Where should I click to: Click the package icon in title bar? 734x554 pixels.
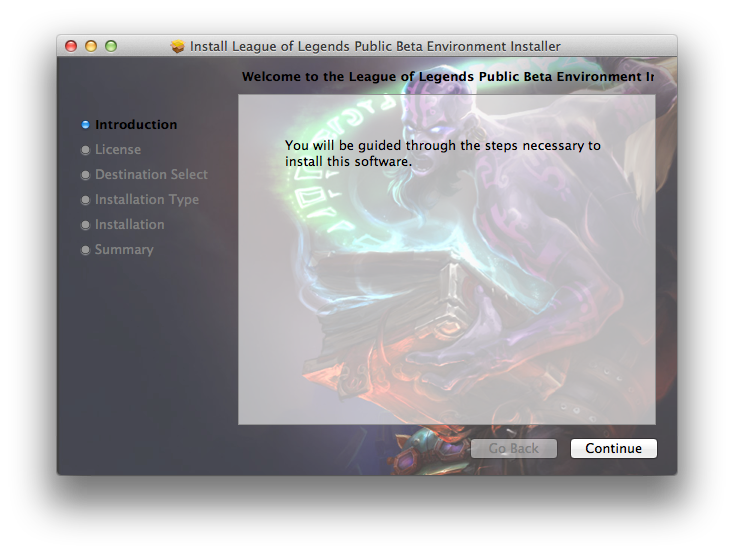click(x=177, y=46)
